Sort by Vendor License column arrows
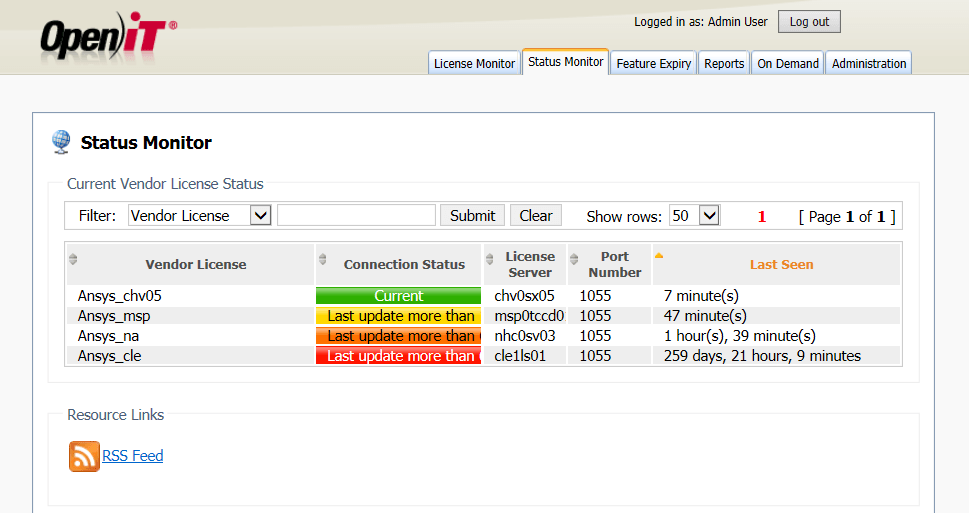Image resolution: width=969 pixels, height=513 pixels. [73, 259]
